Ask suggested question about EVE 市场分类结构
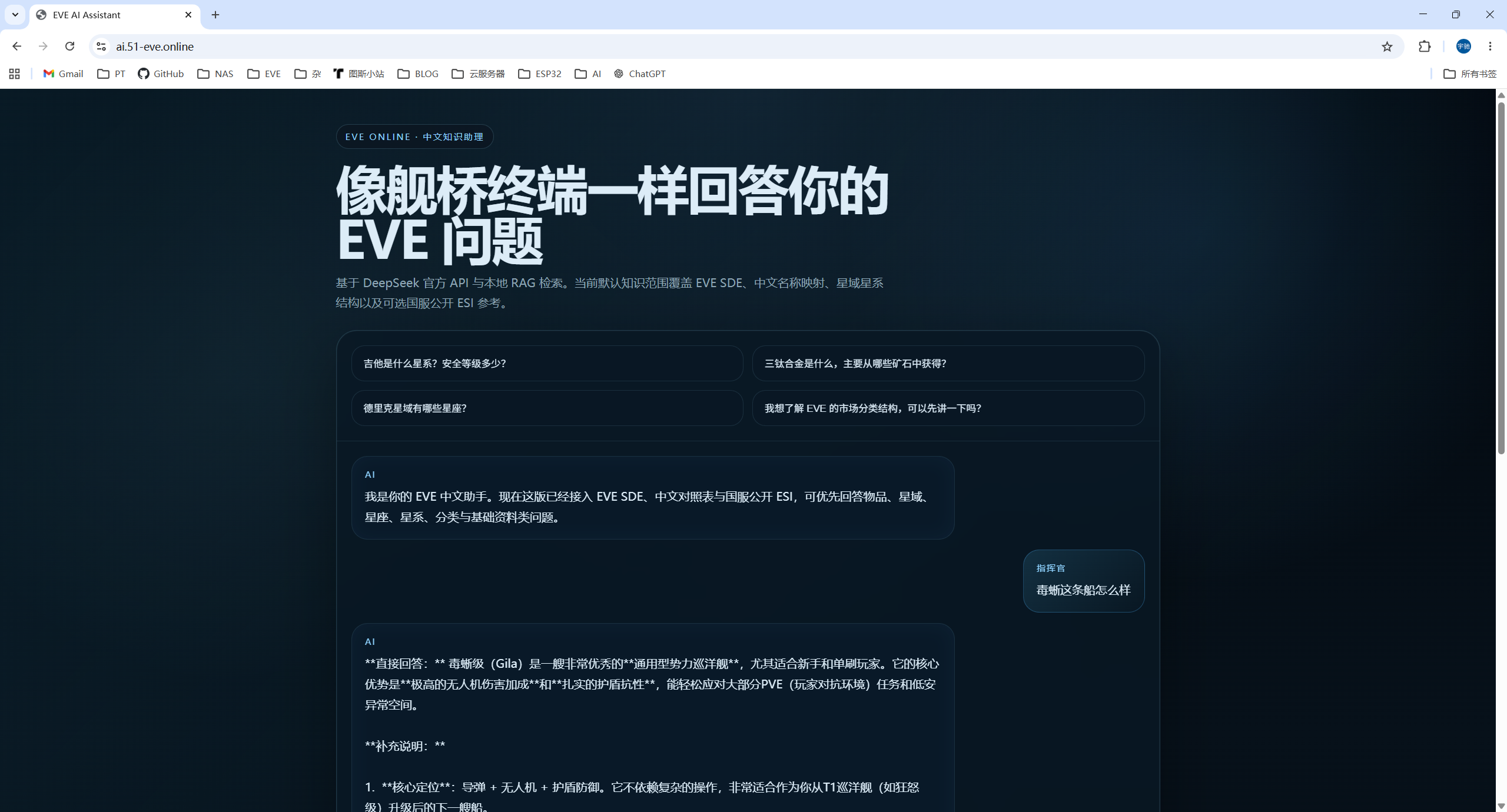 [948, 408]
